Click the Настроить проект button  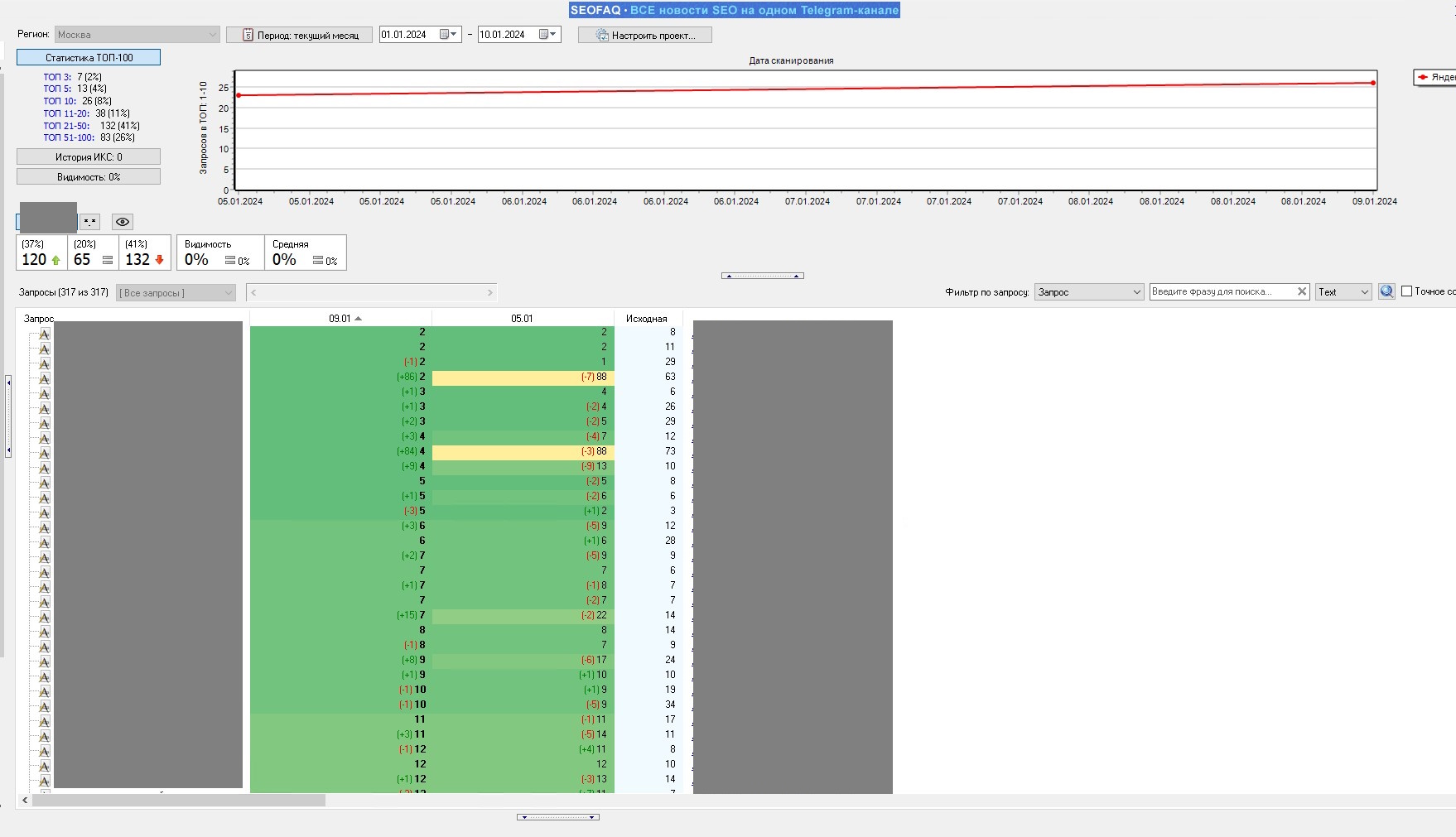pos(644,35)
